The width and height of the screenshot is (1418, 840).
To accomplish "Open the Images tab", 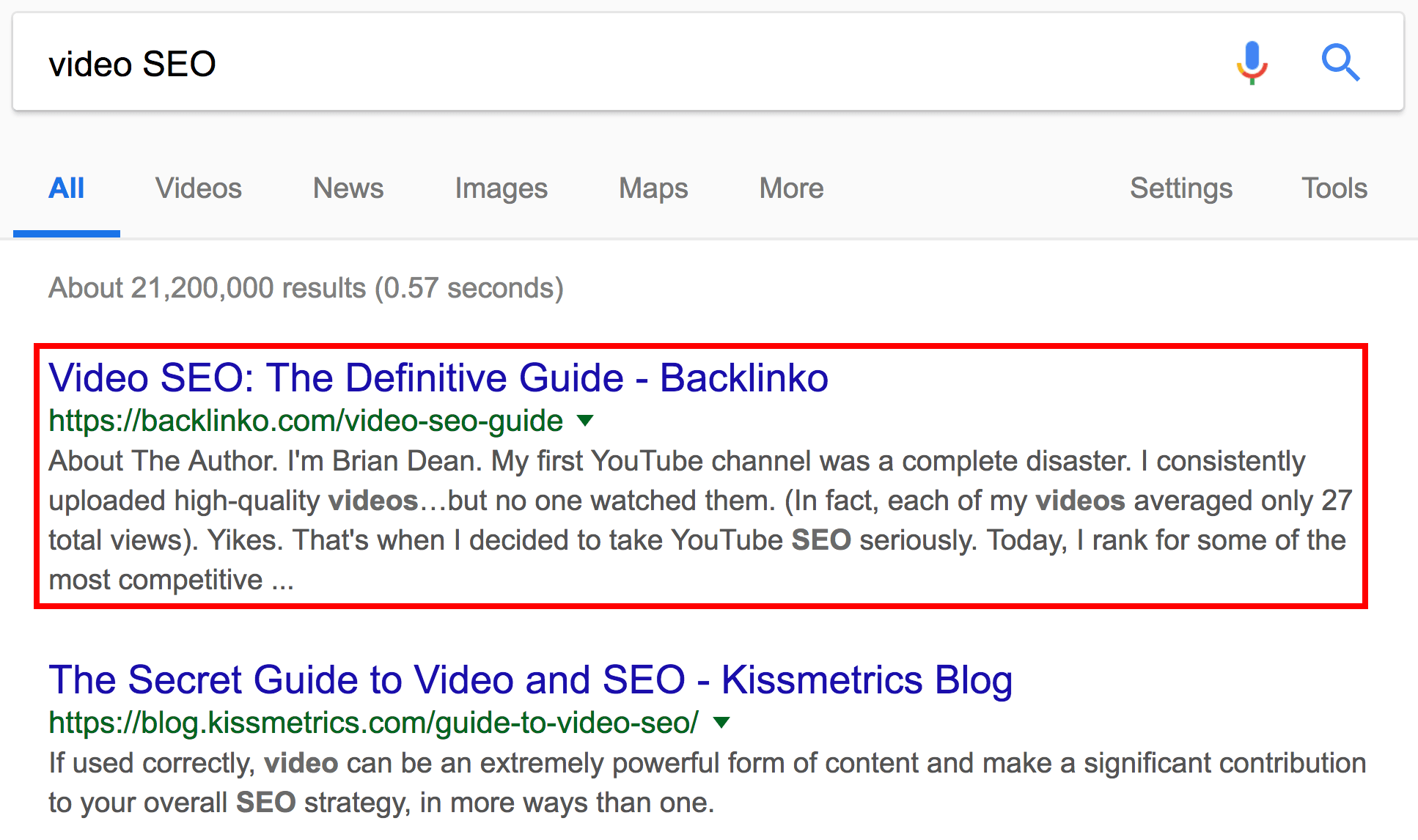I will click(502, 188).
